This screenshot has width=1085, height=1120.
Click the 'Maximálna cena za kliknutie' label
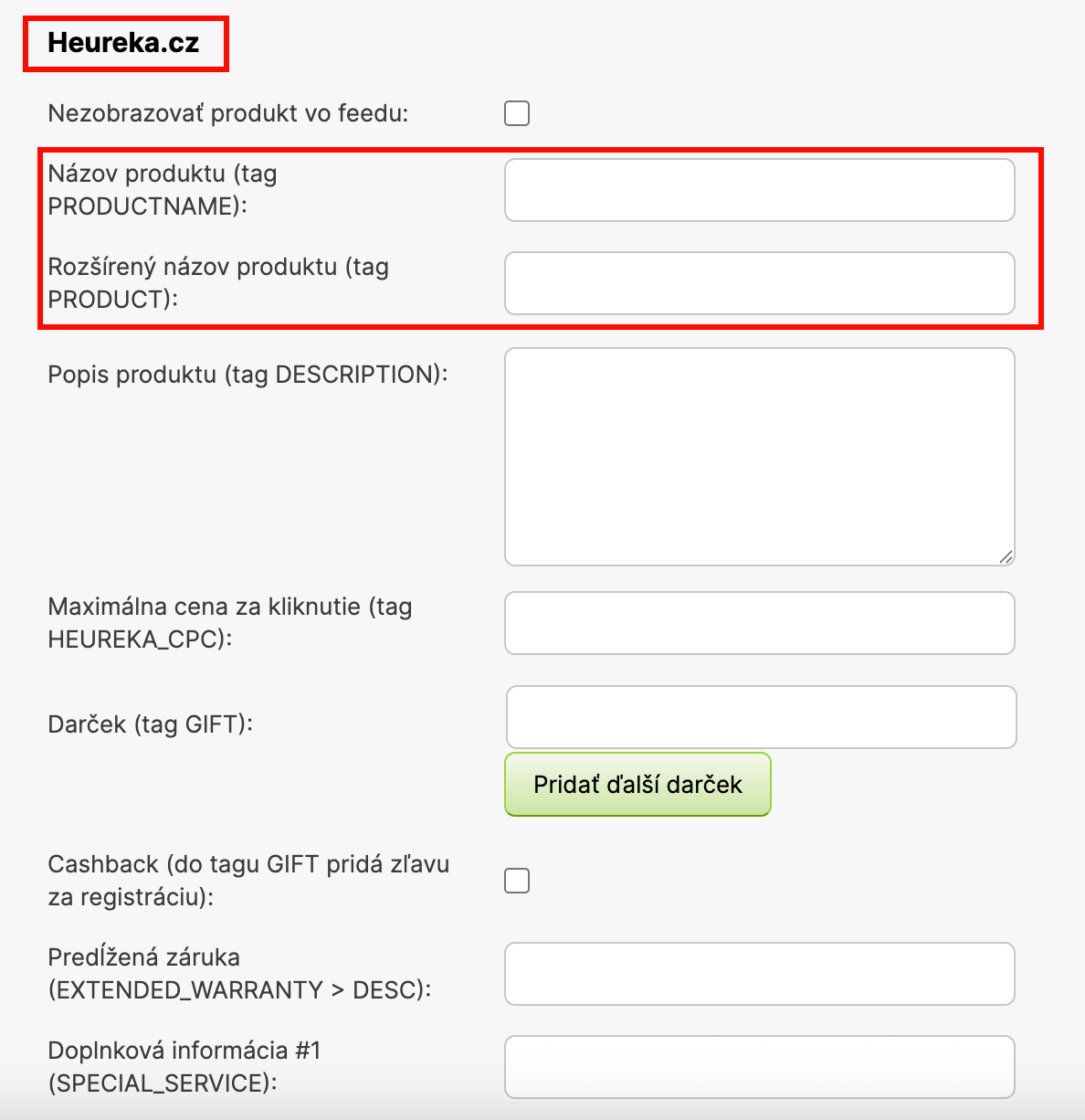229,623
